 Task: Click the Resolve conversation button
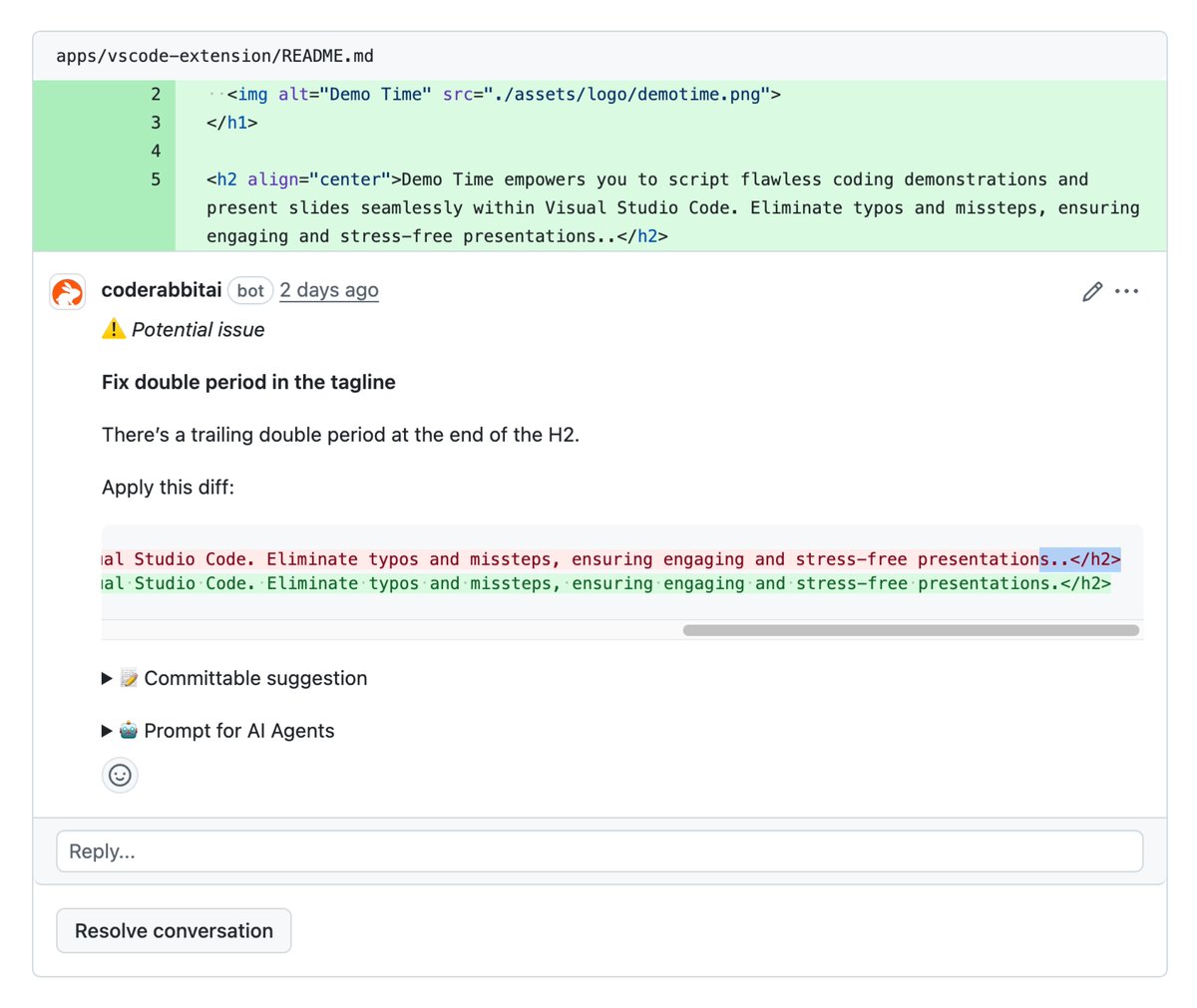(174, 930)
